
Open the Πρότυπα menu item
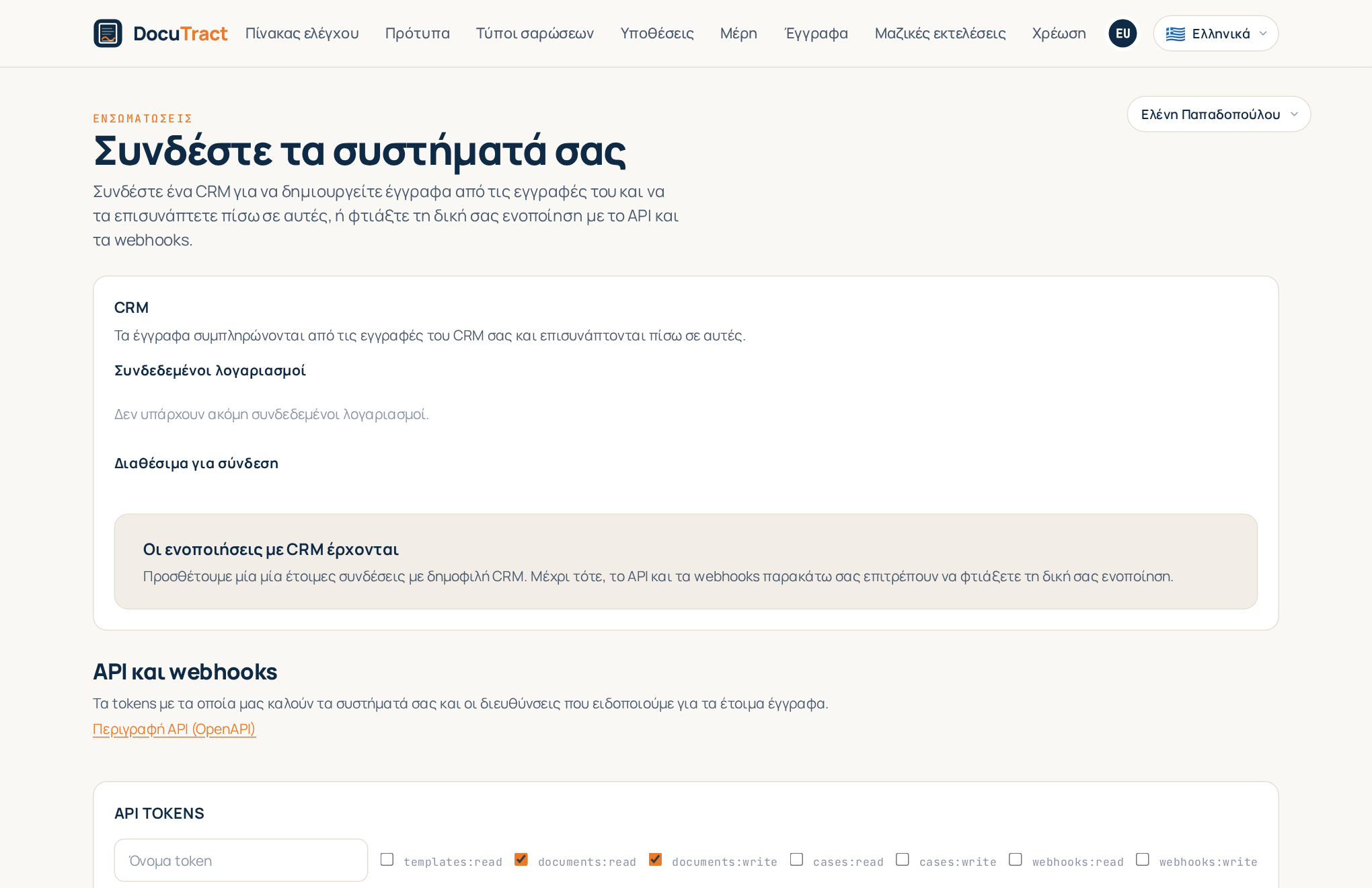coord(417,34)
